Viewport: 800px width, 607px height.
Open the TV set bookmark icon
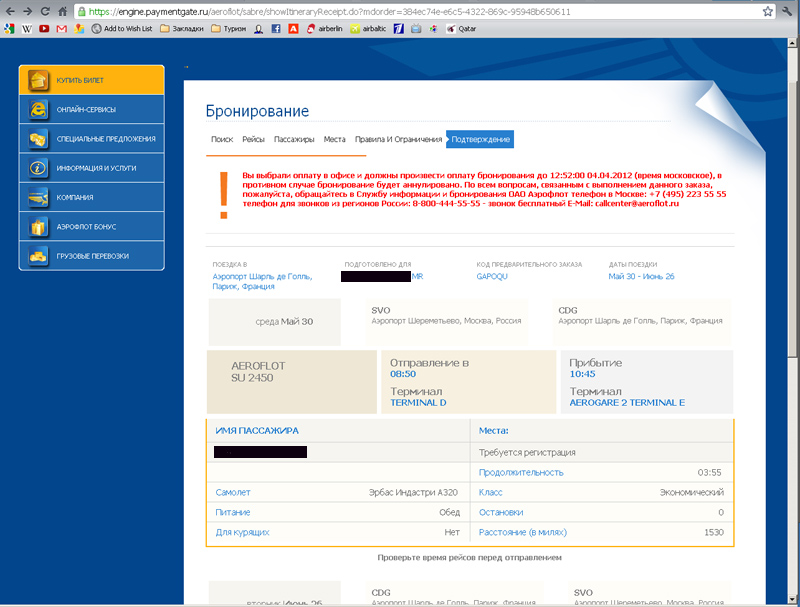416,29
